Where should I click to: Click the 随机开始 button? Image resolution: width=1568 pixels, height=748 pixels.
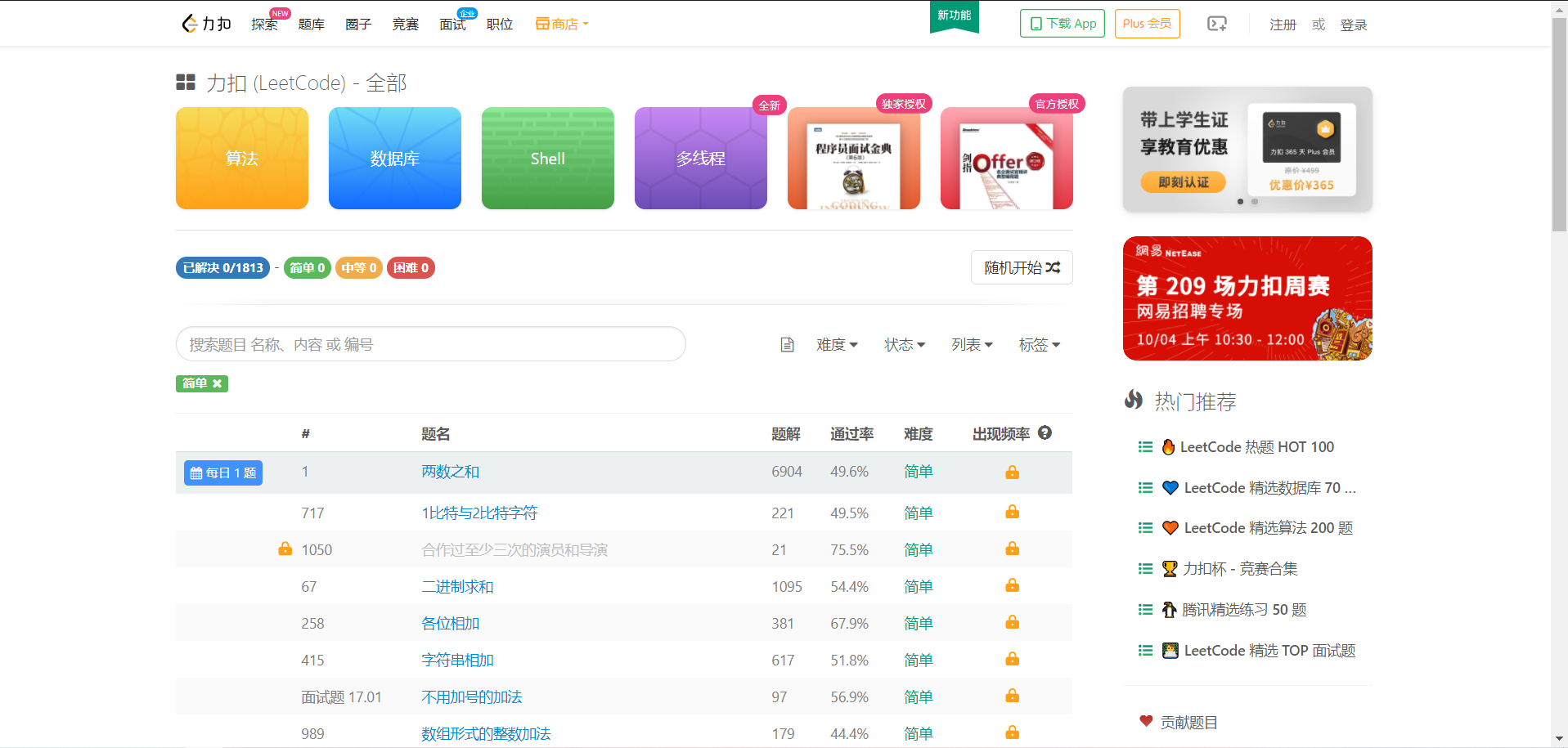pyautogui.click(x=1021, y=267)
